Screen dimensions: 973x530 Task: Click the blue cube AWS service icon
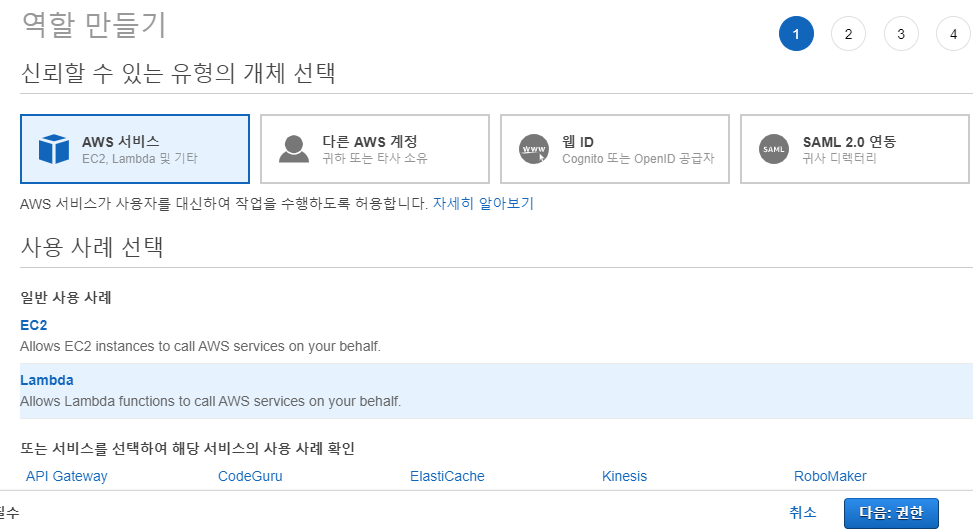(54, 149)
